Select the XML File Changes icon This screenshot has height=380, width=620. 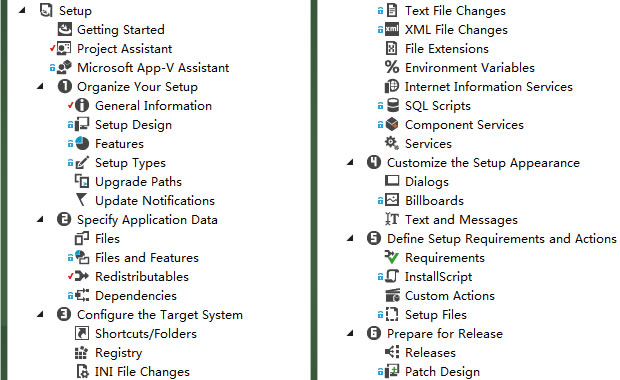[x=392, y=29]
